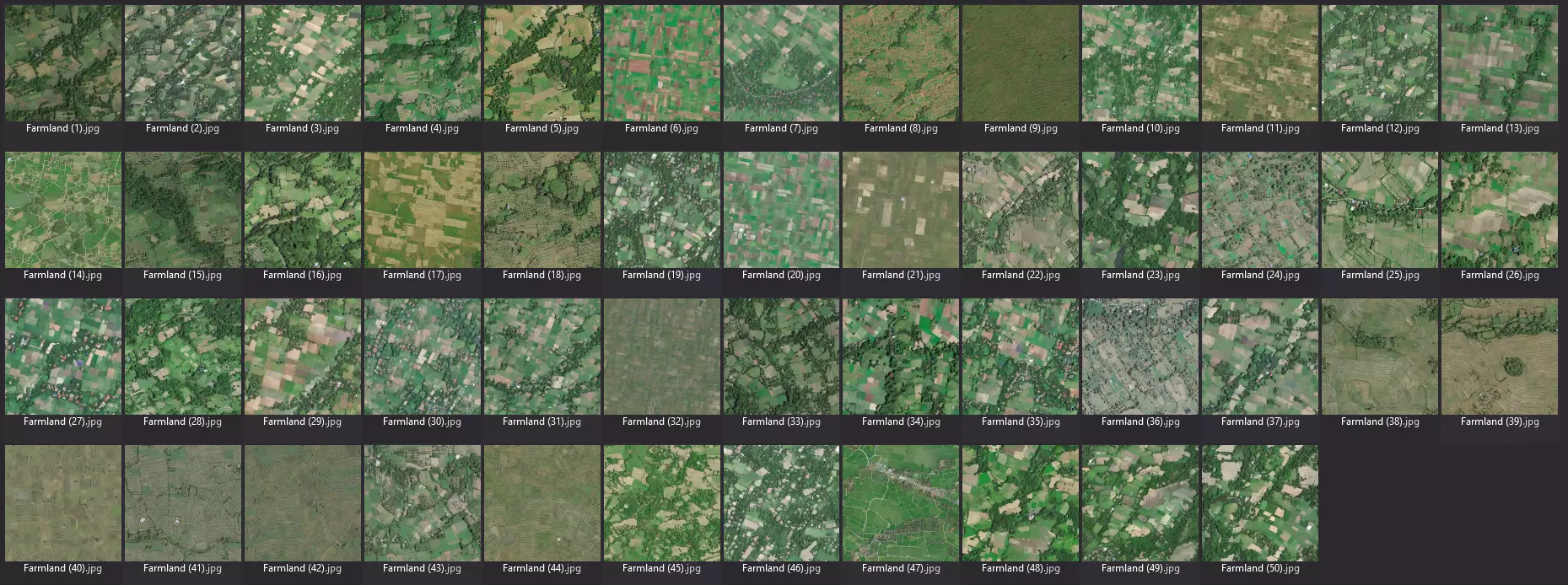Select the Farmland (50).jpg thumbnail
This screenshot has height=585, width=1568.
1260,503
